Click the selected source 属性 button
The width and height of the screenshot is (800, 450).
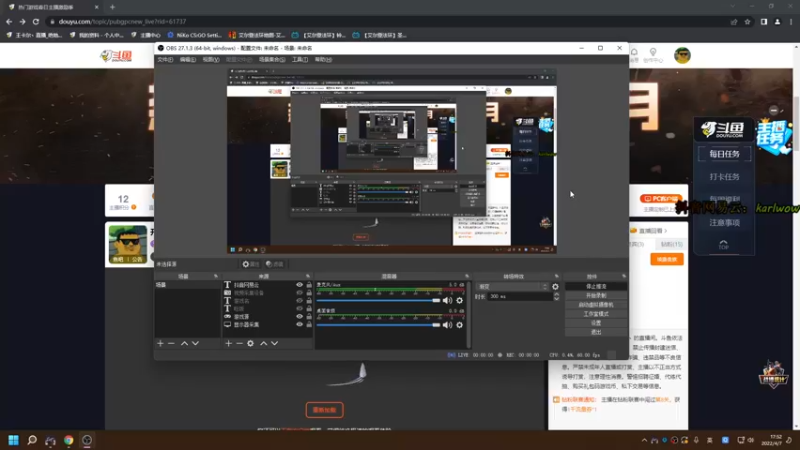[251, 264]
